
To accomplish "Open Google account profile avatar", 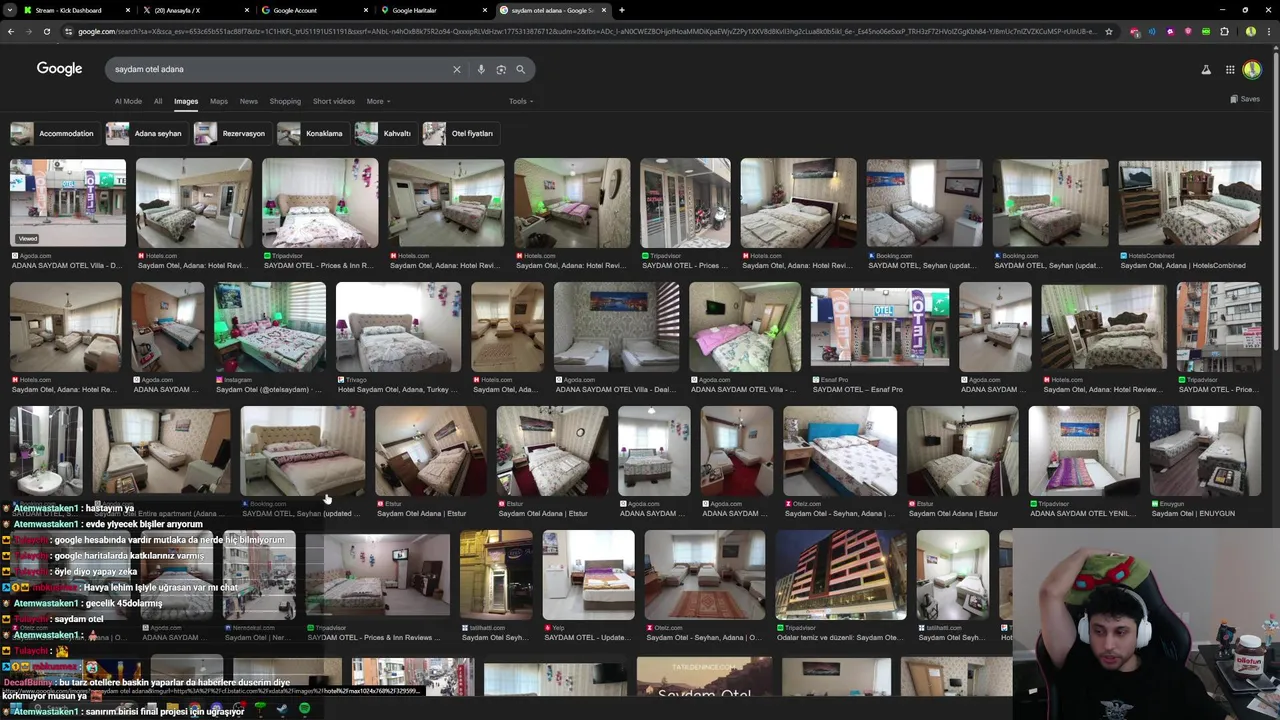I will coord(1252,69).
